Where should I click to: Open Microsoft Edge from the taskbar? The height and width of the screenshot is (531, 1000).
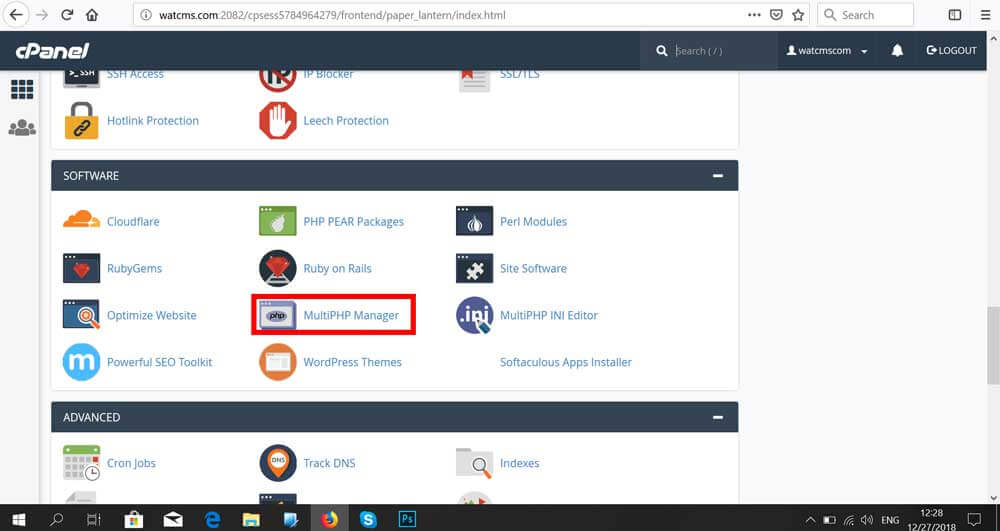[212, 520]
